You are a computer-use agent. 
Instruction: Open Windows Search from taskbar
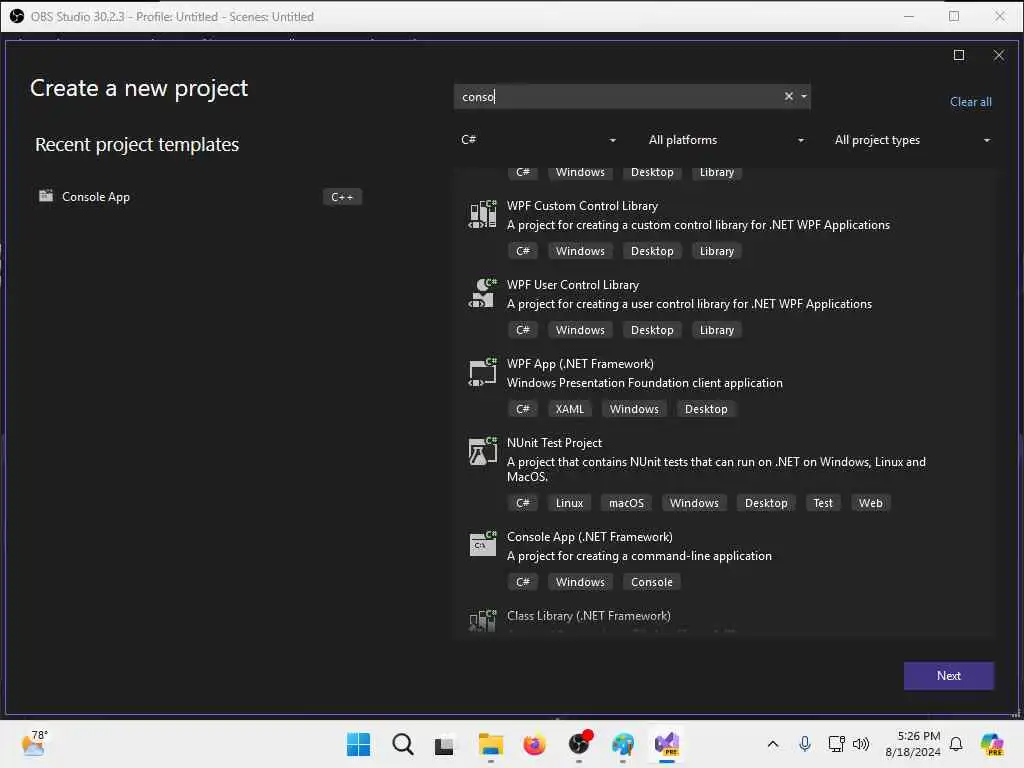[402, 744]
